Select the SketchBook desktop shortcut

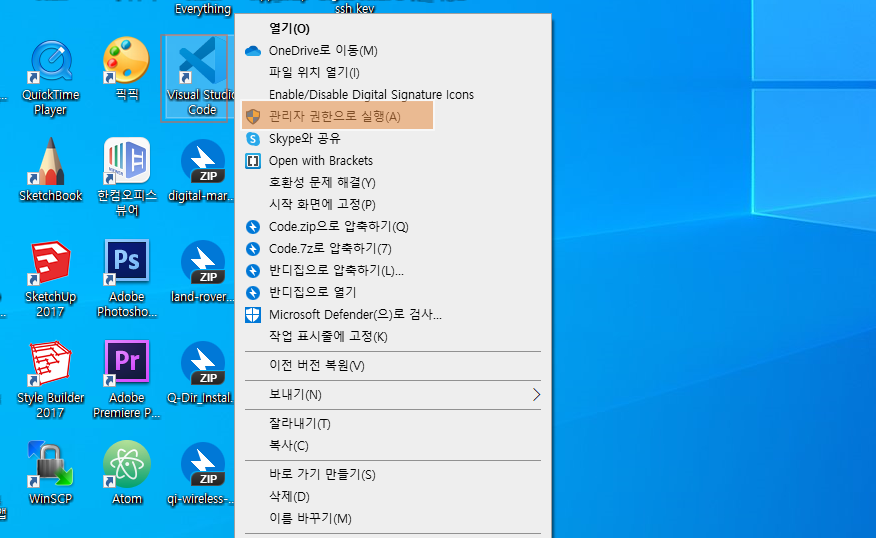[x=51, y=170]
